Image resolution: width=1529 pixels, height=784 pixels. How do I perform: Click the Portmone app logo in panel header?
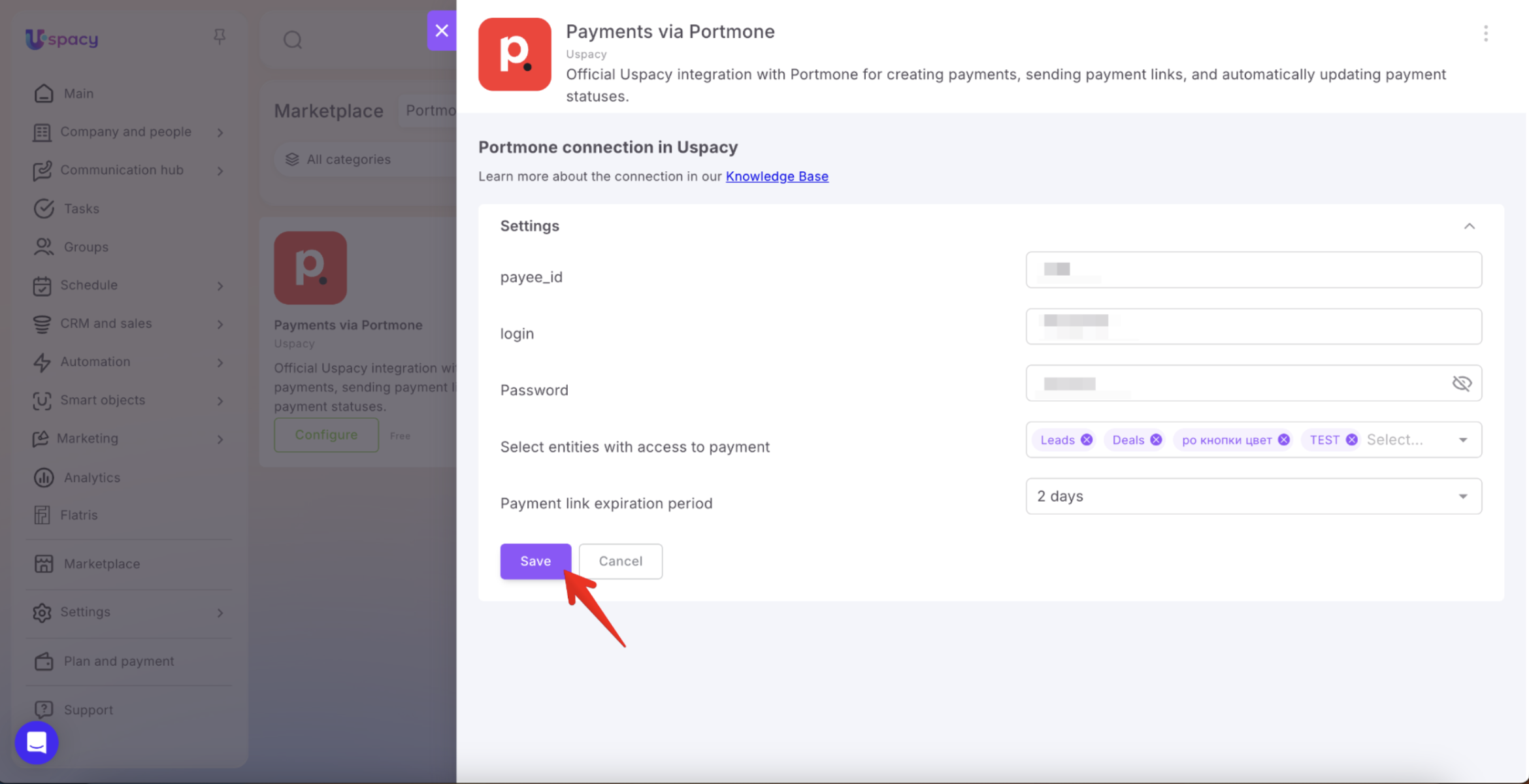(x=515, y=54)
